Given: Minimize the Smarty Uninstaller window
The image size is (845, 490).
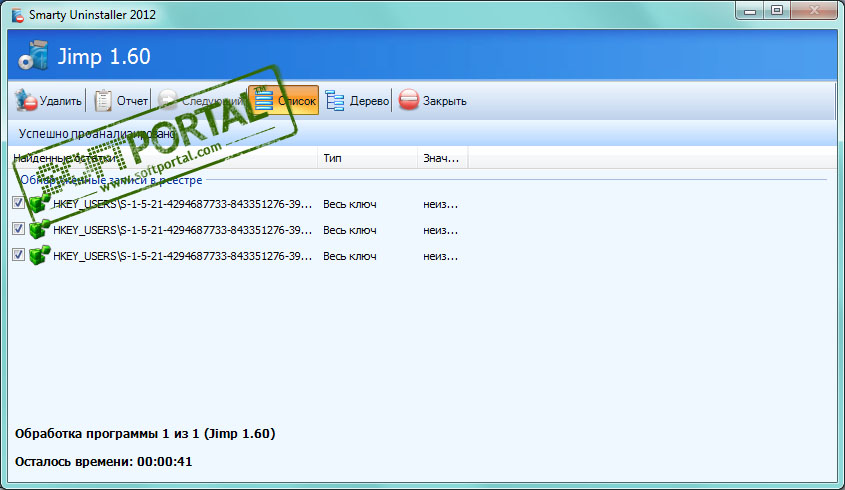Looking at the screenshot, I should 750,11.
